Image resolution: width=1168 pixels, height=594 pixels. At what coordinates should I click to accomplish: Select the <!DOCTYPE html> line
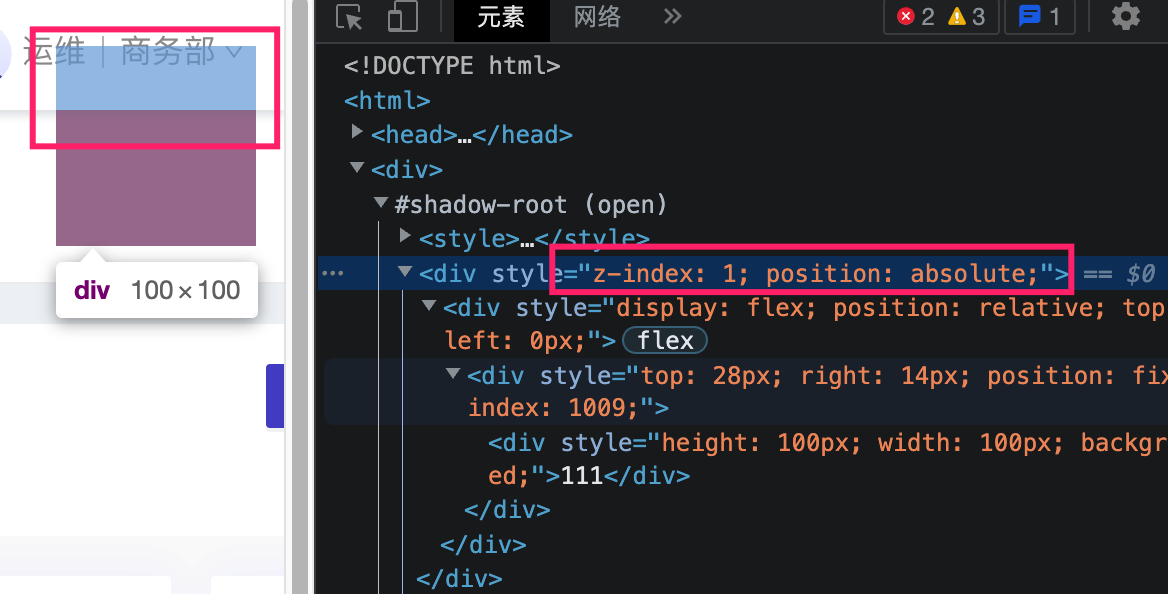(x=452, y=66)
